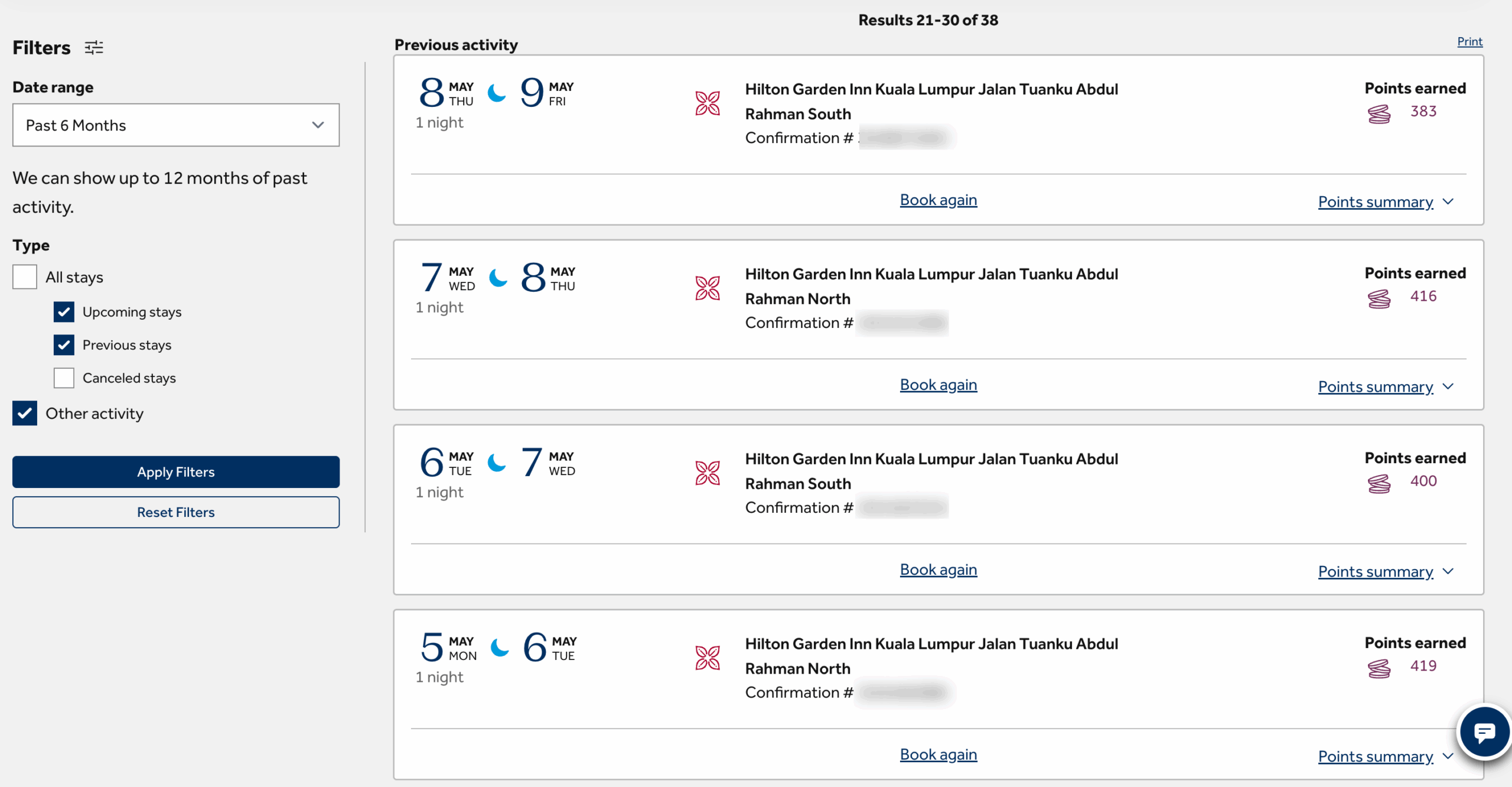
Task: Click the Print link at the top right
Action: click(x=1469, y=41)
